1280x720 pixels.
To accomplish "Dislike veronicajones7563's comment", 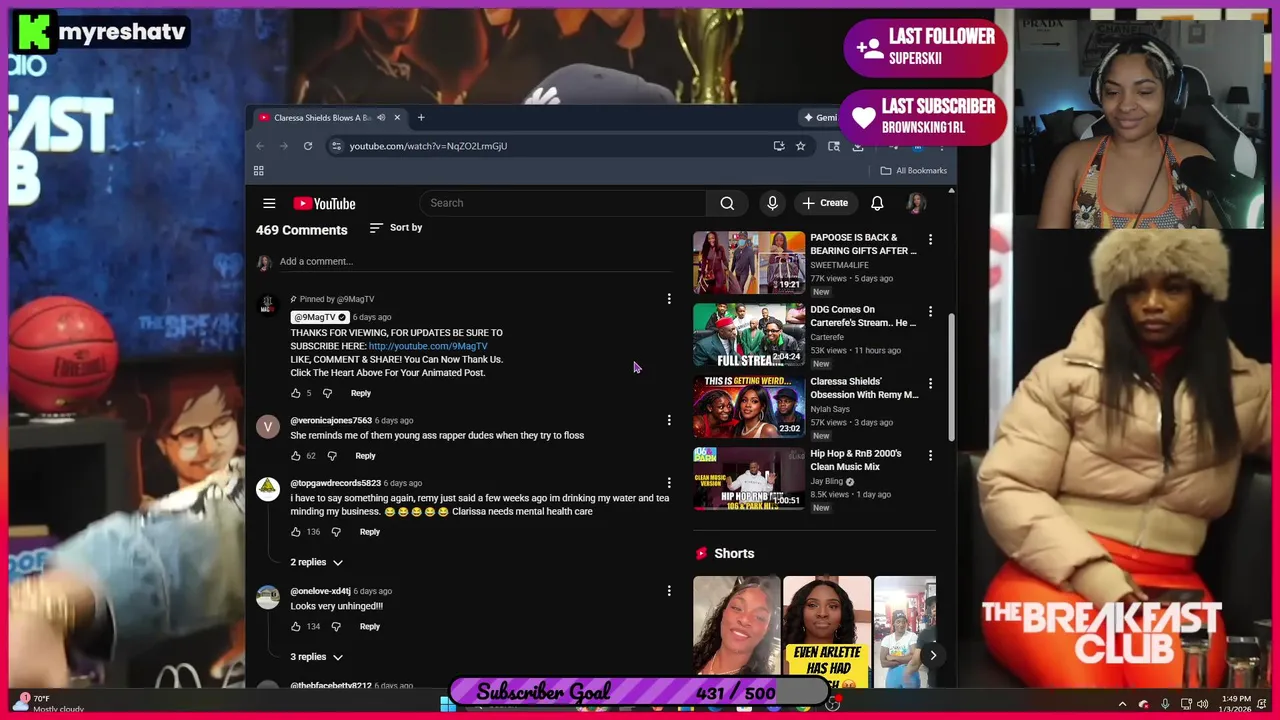I will coord(333,456).
